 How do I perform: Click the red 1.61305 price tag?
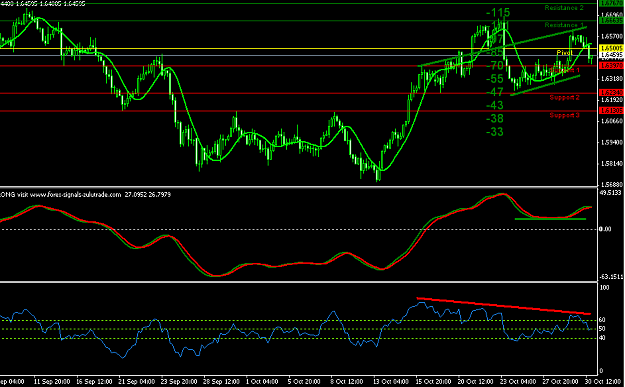click(611, 110)
